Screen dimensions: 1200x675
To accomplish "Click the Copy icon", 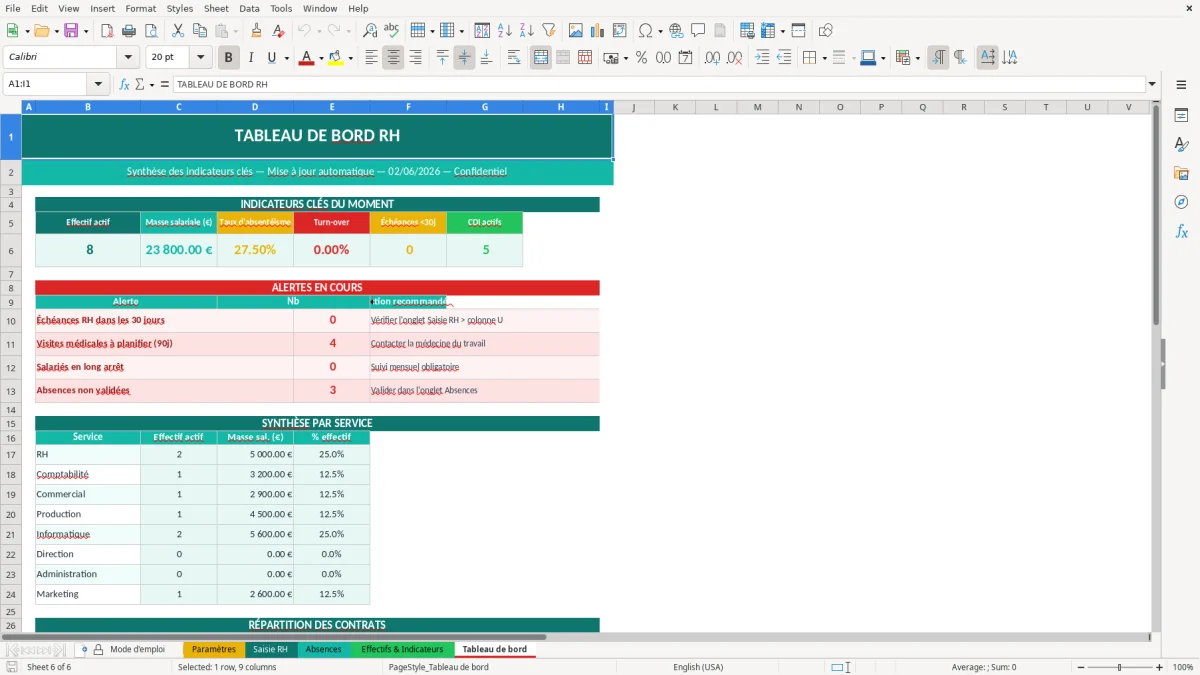I will click(199, 31).
